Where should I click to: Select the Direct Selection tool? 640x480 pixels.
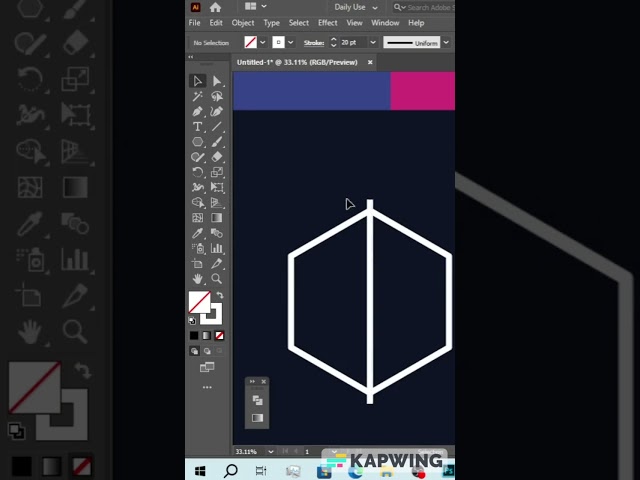tap(217, 81)
